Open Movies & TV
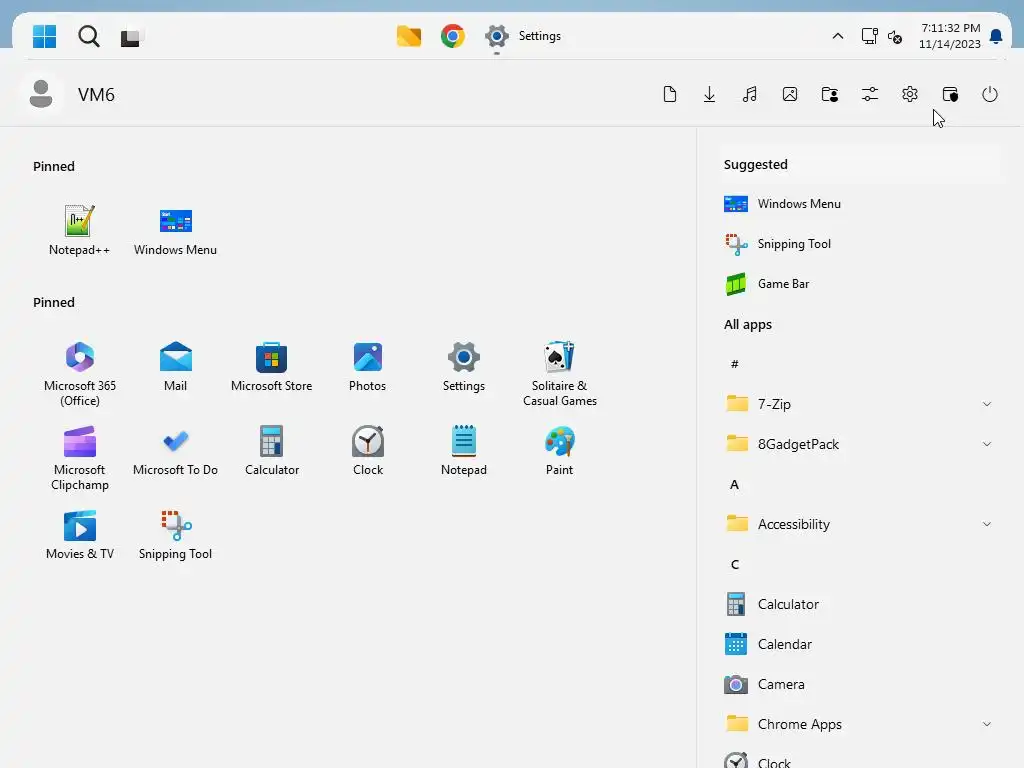The image size is (1024, 768). click(80, 535)
